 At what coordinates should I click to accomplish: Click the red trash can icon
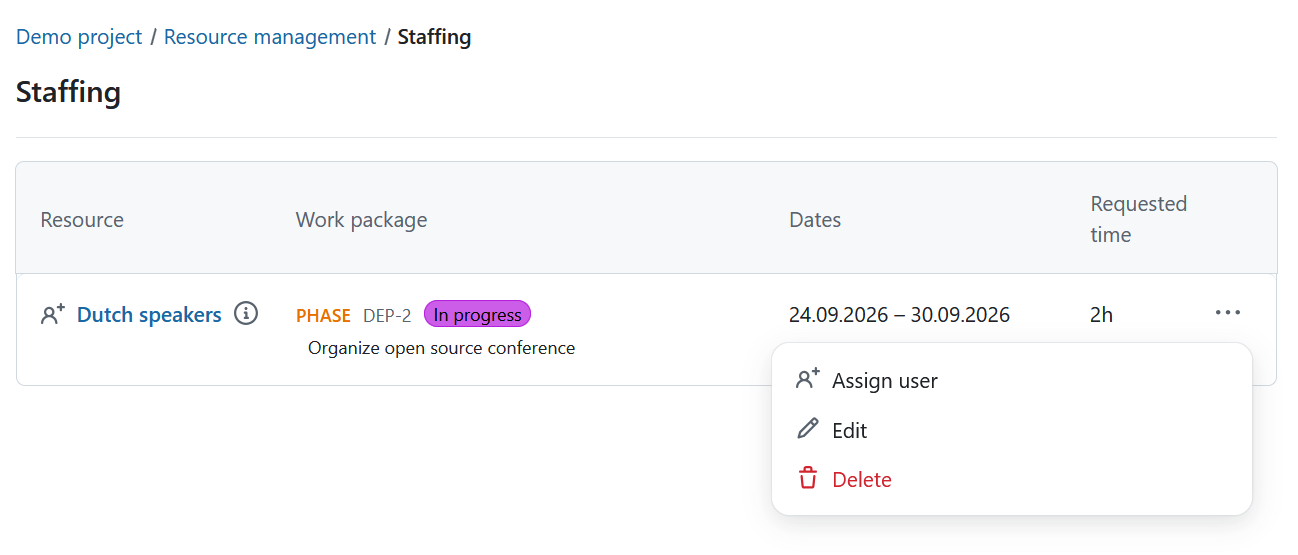[807, 479]
